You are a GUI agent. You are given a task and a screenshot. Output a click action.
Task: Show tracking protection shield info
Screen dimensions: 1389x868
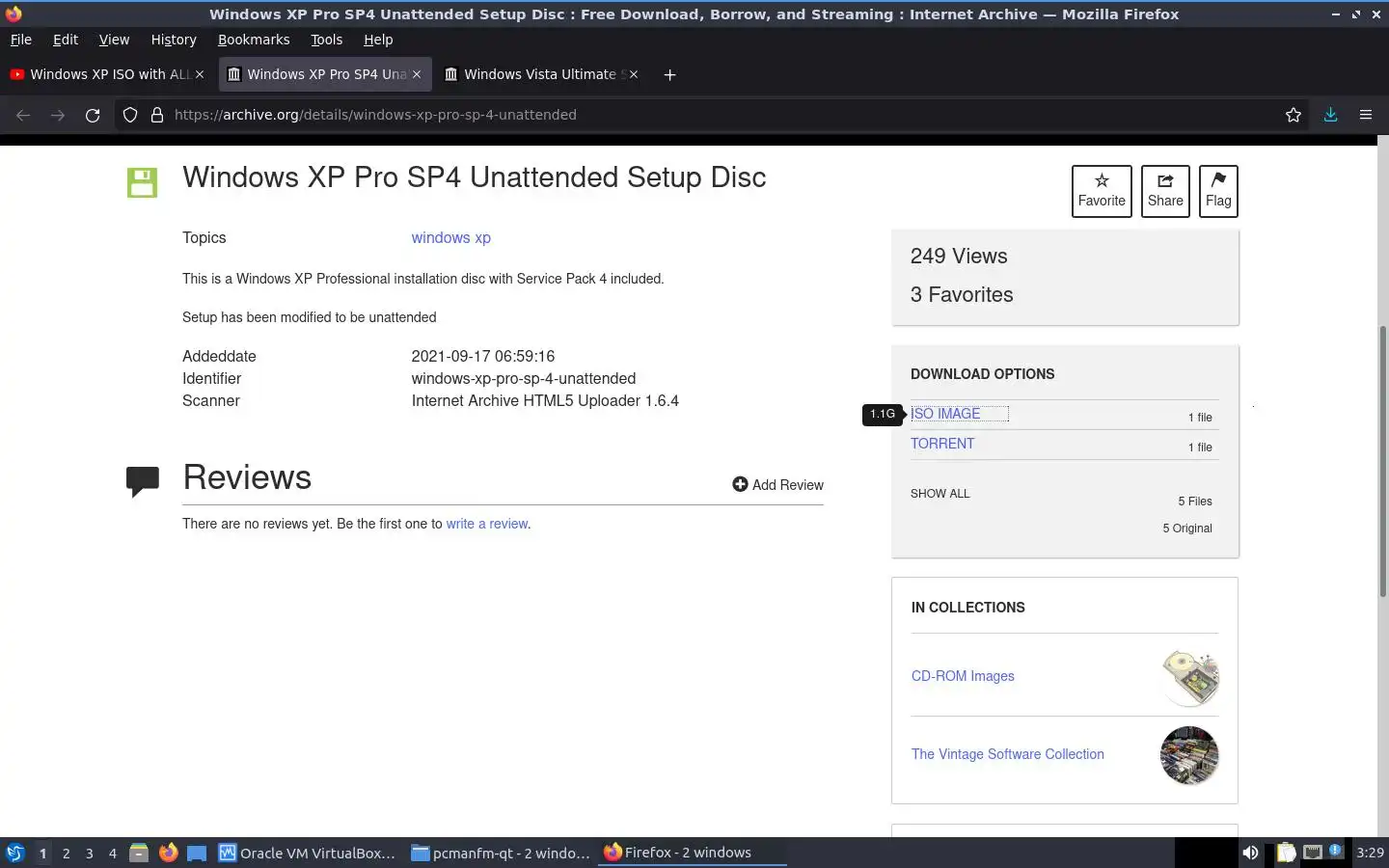tap(130, 115)
